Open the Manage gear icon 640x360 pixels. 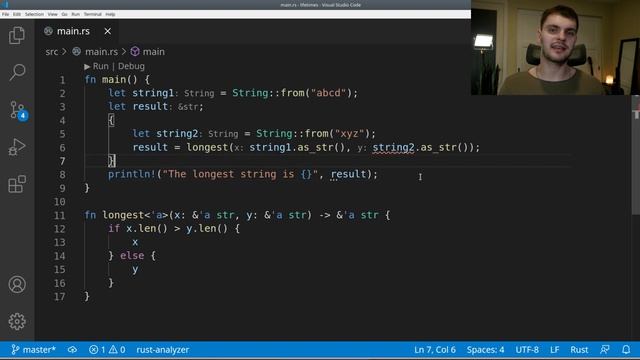click(17, 321)
